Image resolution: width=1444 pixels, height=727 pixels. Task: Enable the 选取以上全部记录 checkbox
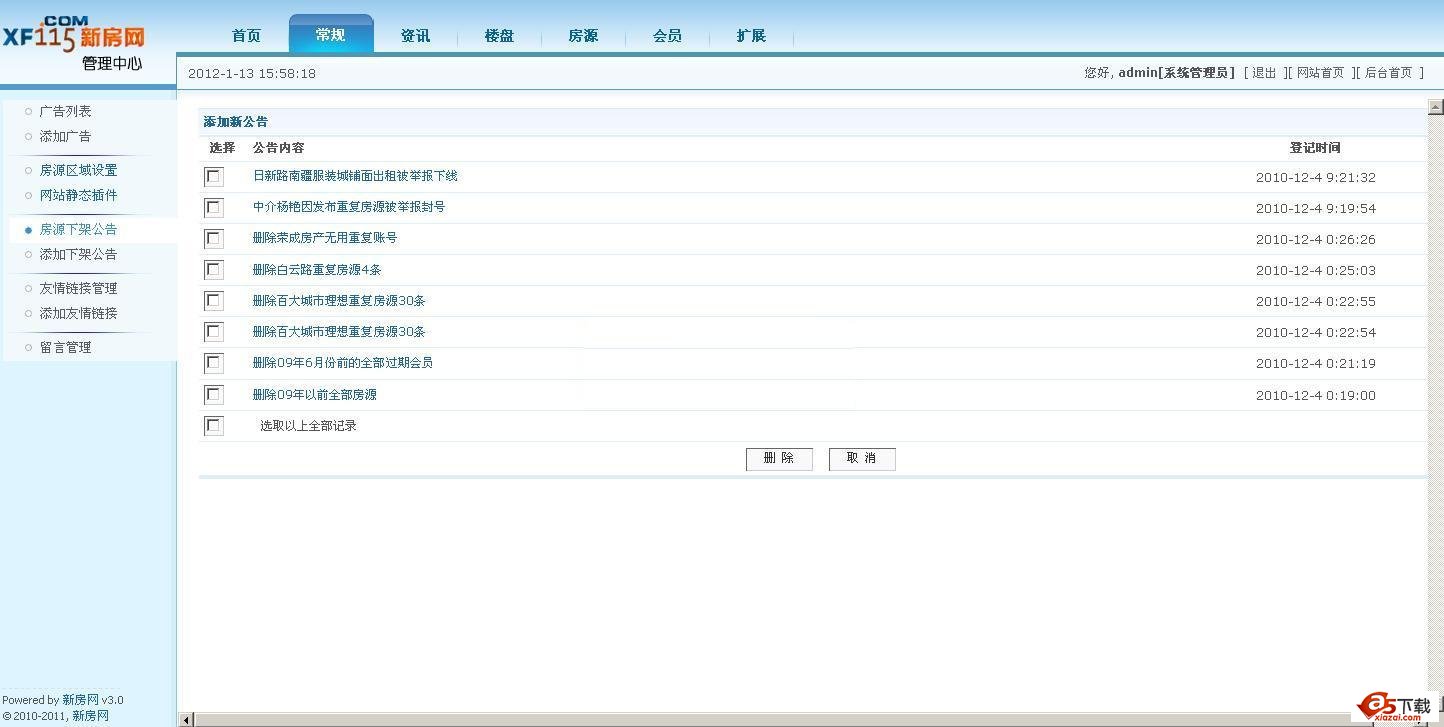(x=214, y=426)
